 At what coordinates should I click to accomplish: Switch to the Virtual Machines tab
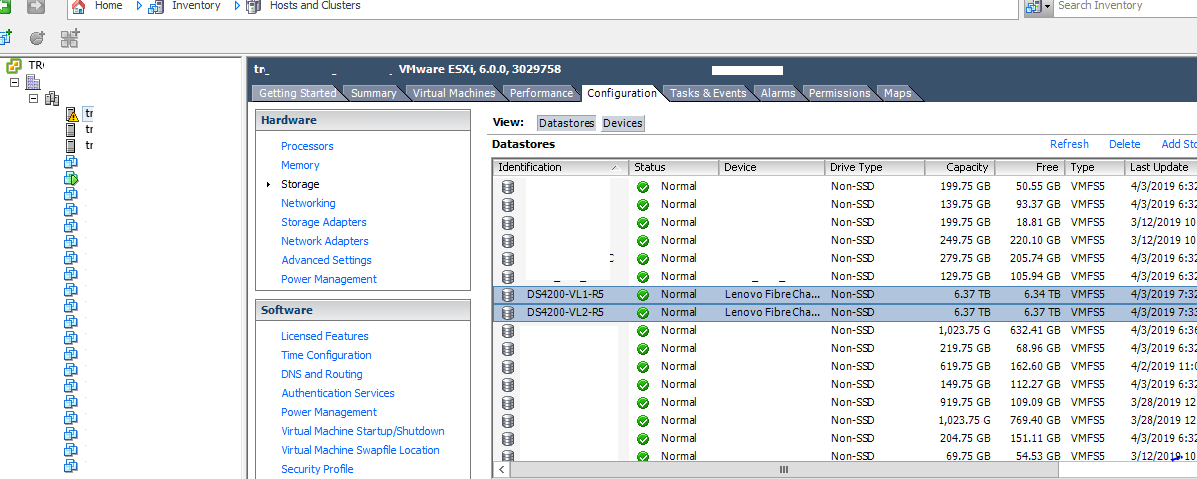(454, 93)
